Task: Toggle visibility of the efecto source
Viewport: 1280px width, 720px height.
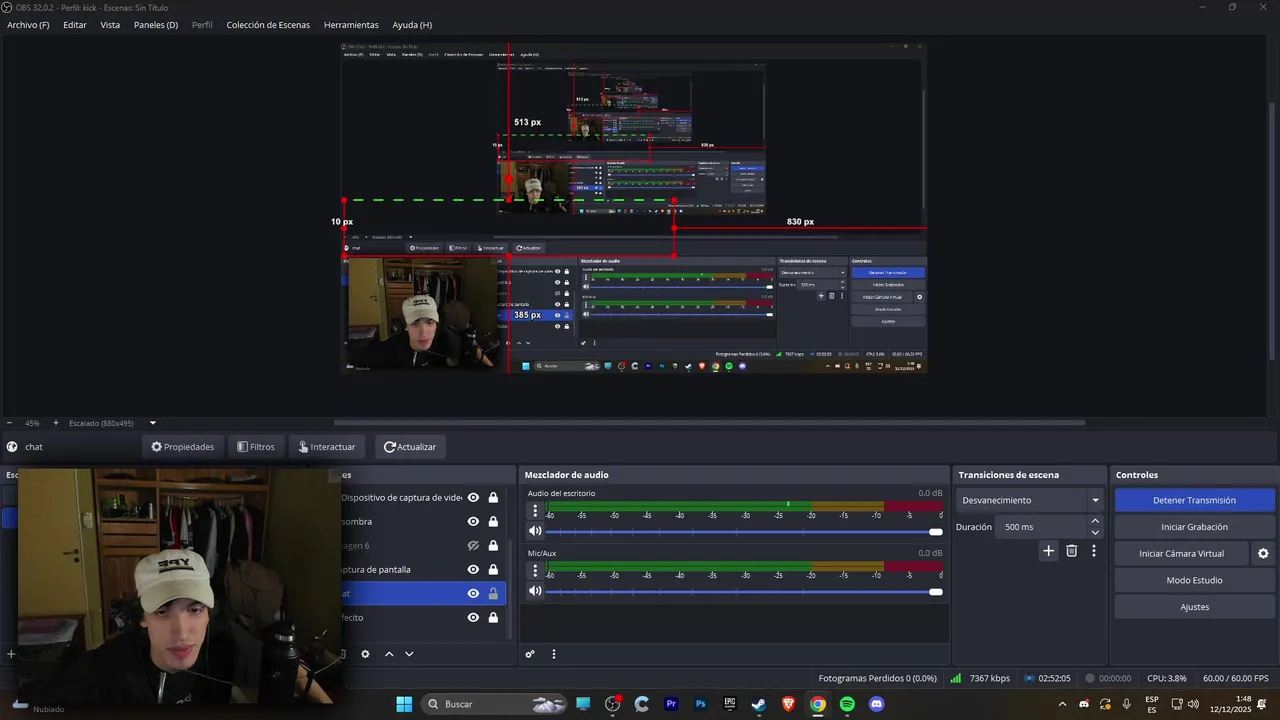Action: pos(473,617)
